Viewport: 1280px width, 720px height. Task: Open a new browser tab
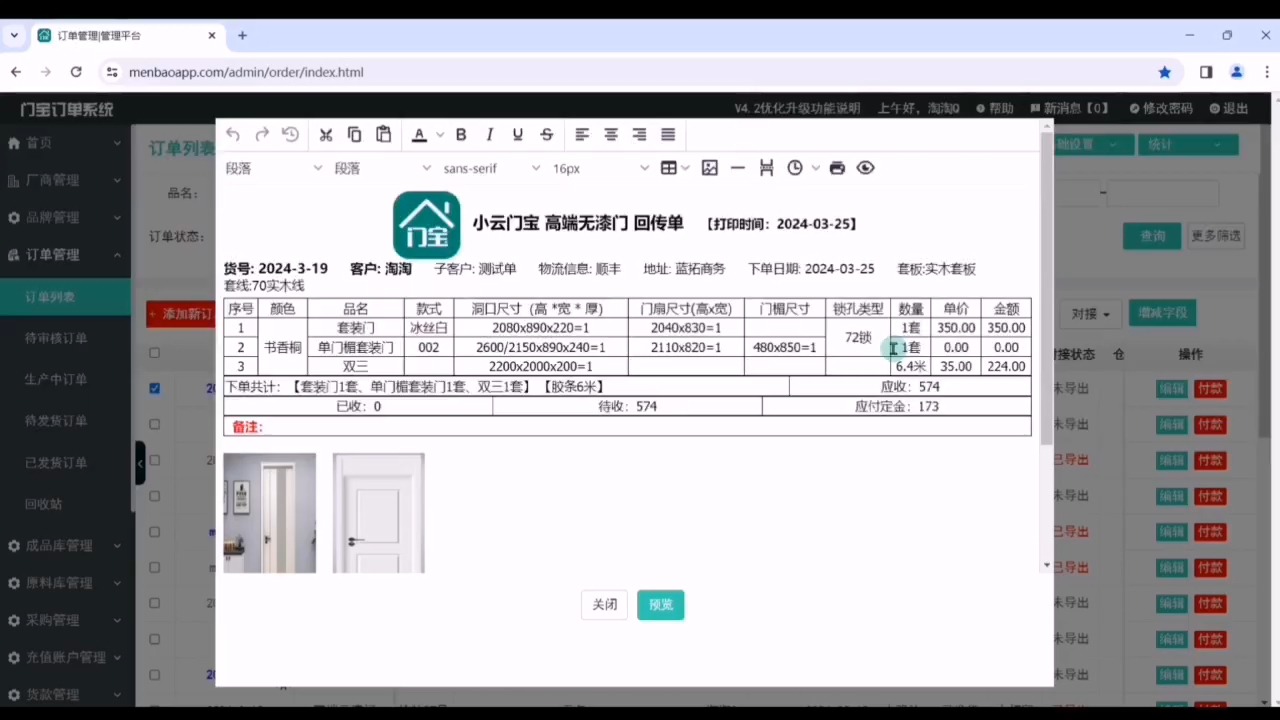(242, 35)
